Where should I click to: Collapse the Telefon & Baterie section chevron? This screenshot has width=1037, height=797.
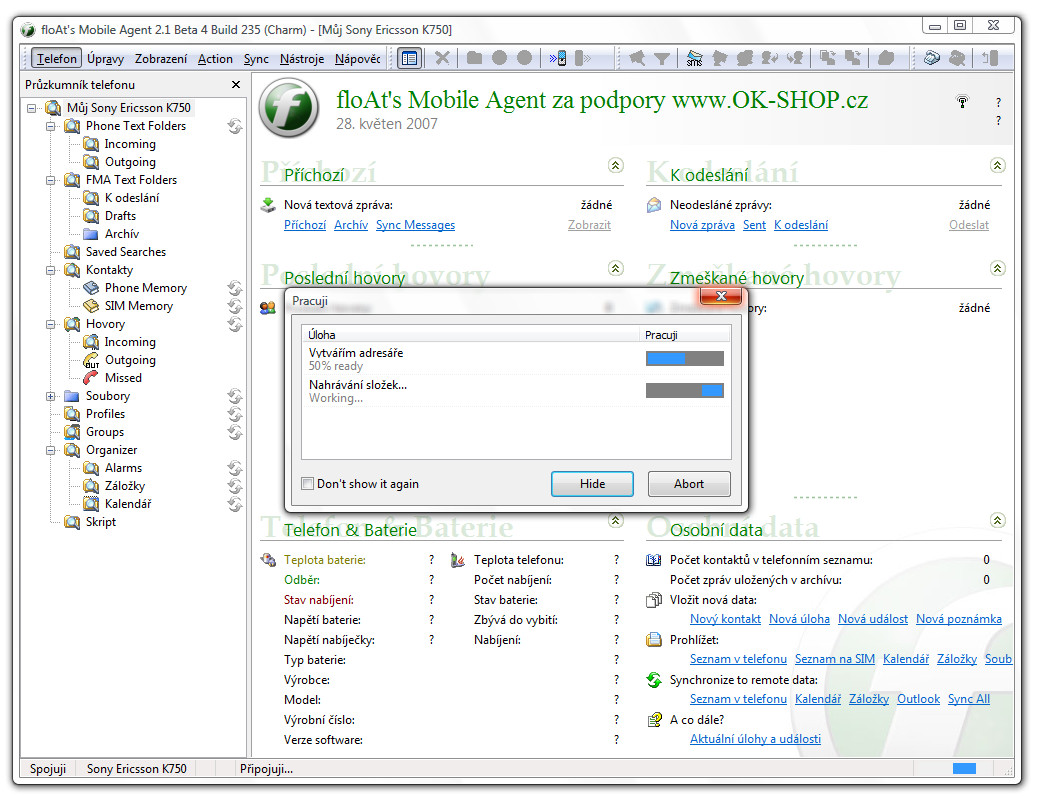click(616, 521)
